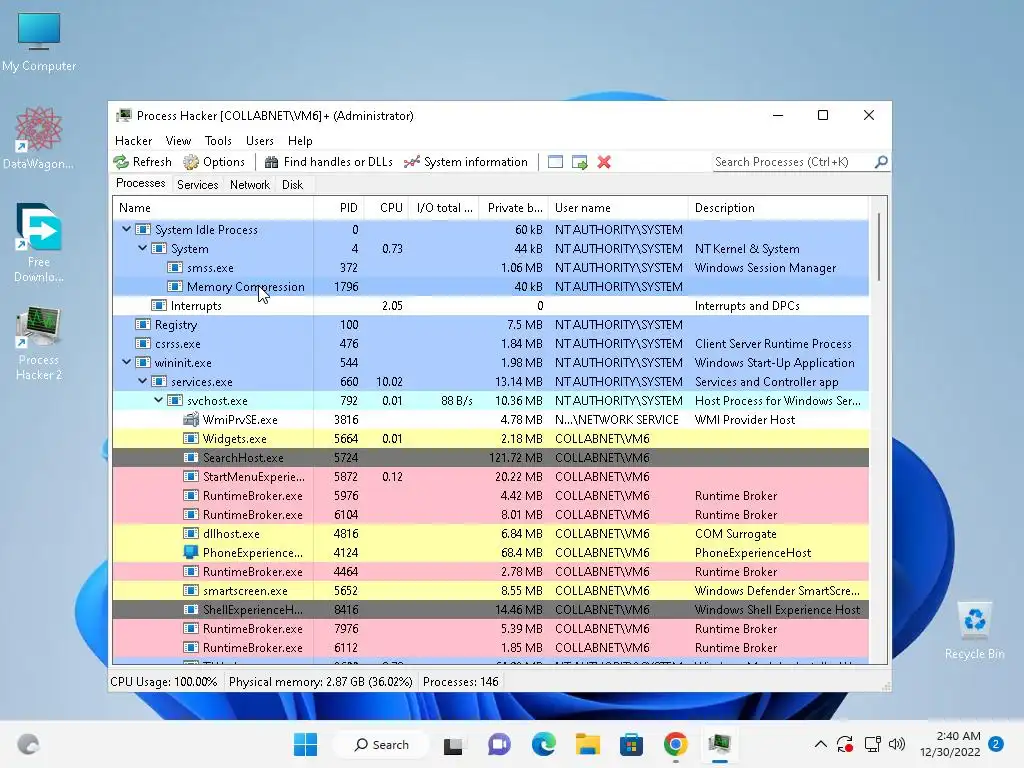Click the find window and thread icon
This screenshot has width=1024, height=768.
click(579, 162)
